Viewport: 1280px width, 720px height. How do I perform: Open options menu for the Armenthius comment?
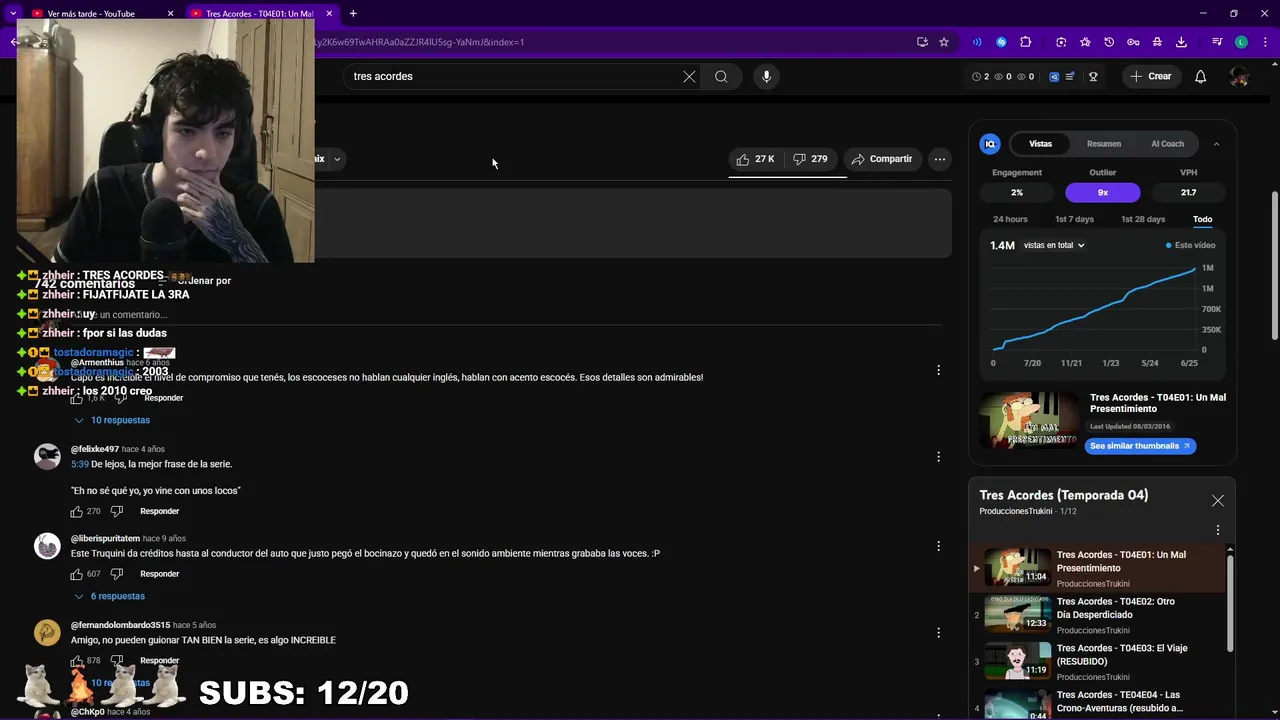(938, 370)
